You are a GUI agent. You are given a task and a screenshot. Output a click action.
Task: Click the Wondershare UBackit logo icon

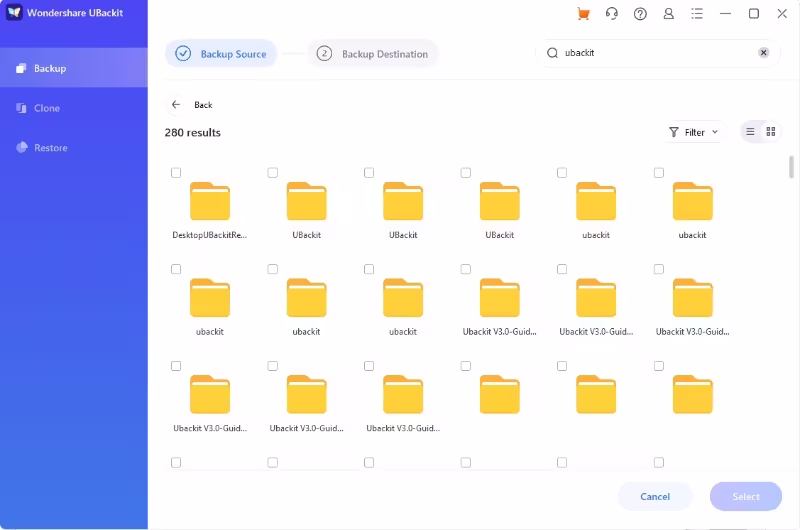tap(14, 12)
